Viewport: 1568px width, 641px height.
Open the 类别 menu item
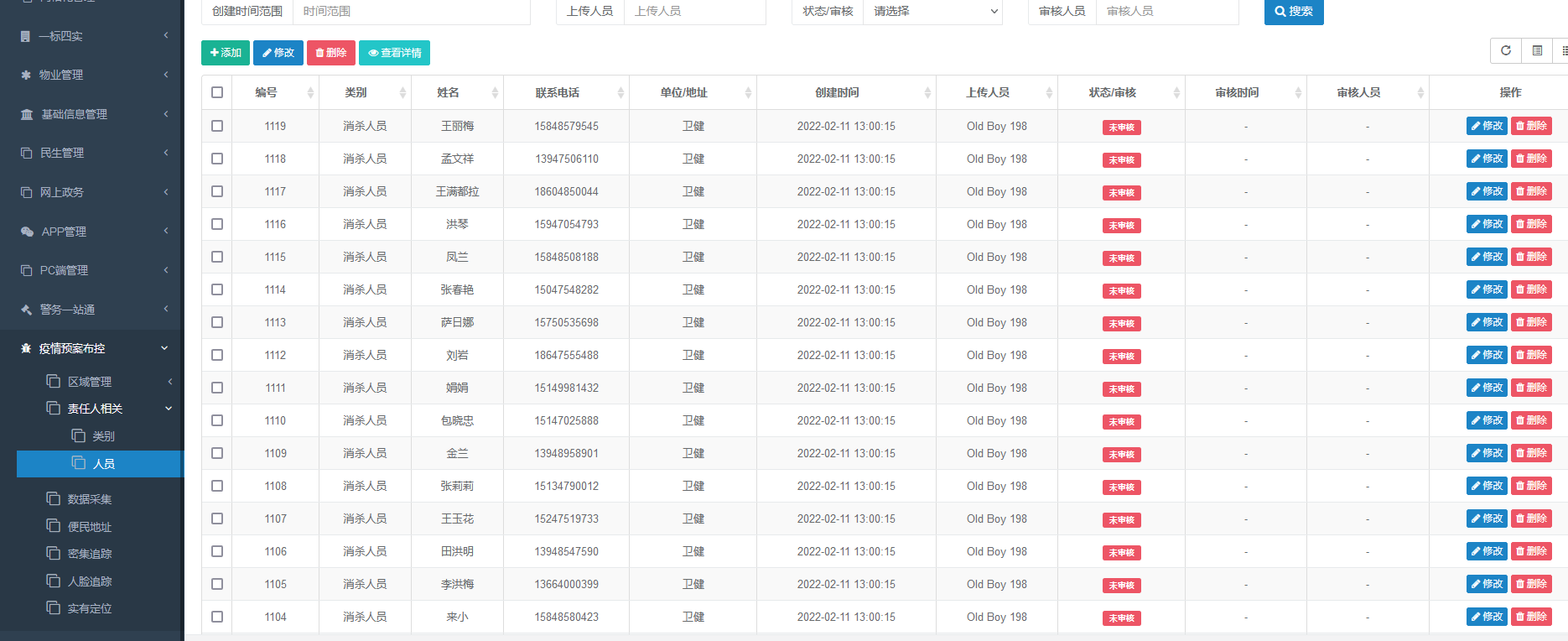coord(103,436)
